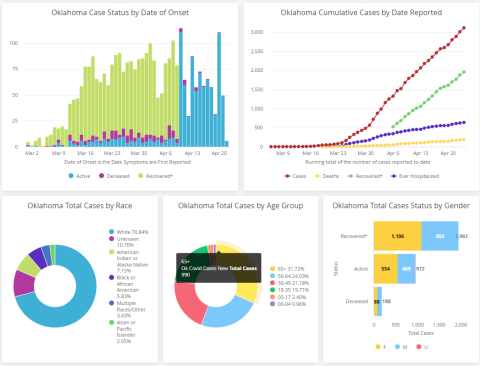Click Running total of cases reported caption
This screenshot has height=366, width=480.
coord(368,162)
